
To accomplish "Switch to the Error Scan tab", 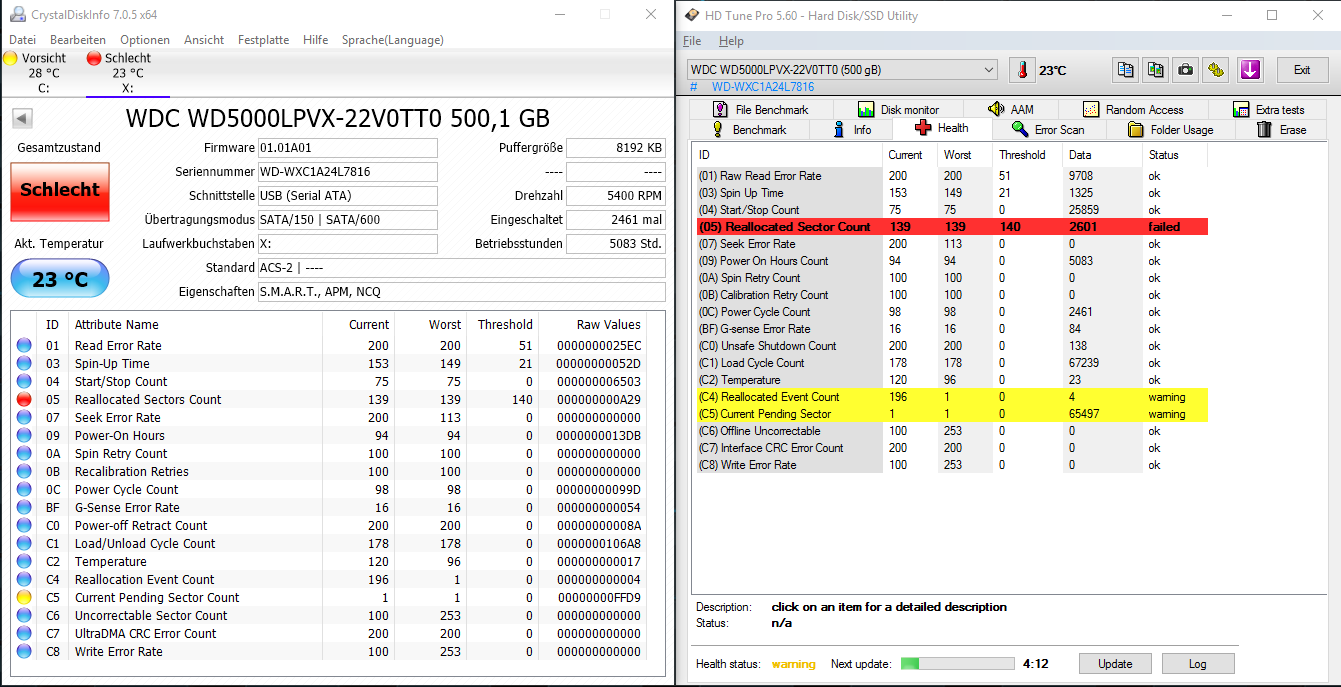I will coord(1048,130).
